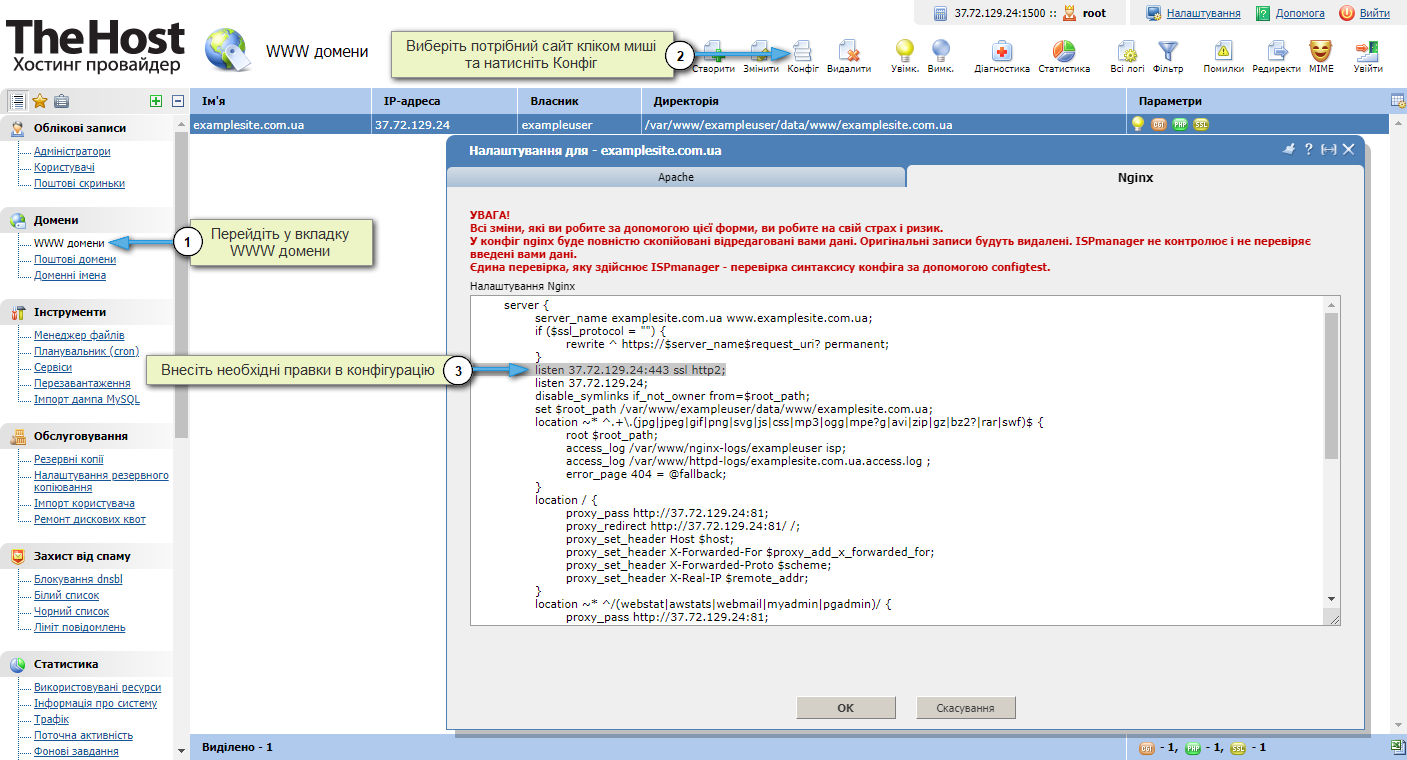Click the help question mark in the dialog title bar
The image size is (1407, 760).
[1308, 149]
